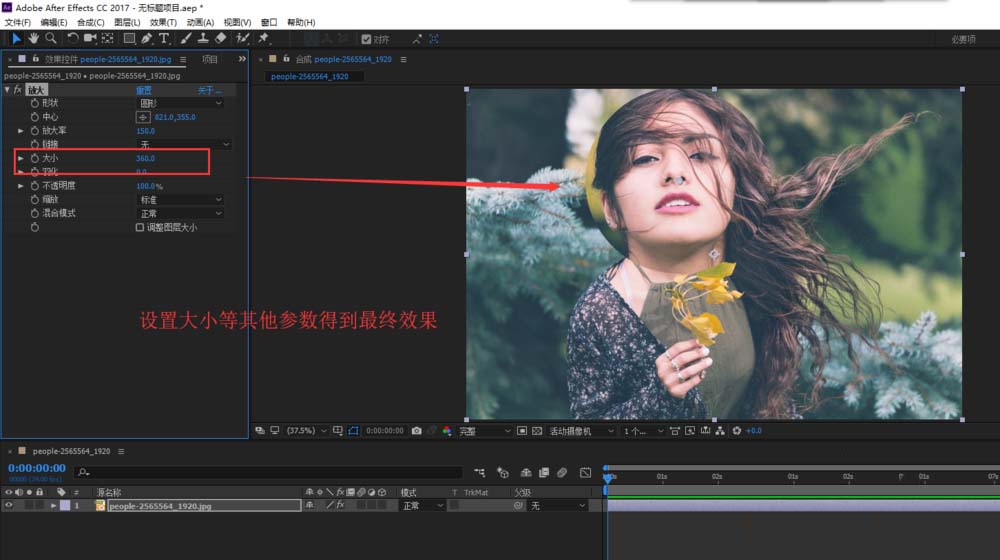Hide the people-2565564_1920.jpg layer
The width and height of the screenshot is (1000, 560).
(9, 506)
